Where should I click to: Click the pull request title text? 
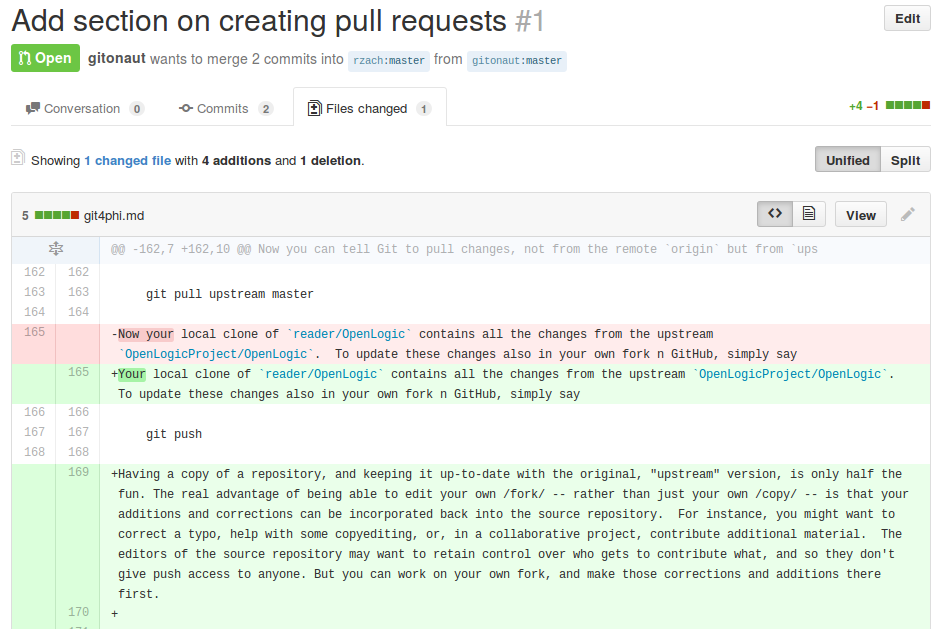[x=259, y=20]
